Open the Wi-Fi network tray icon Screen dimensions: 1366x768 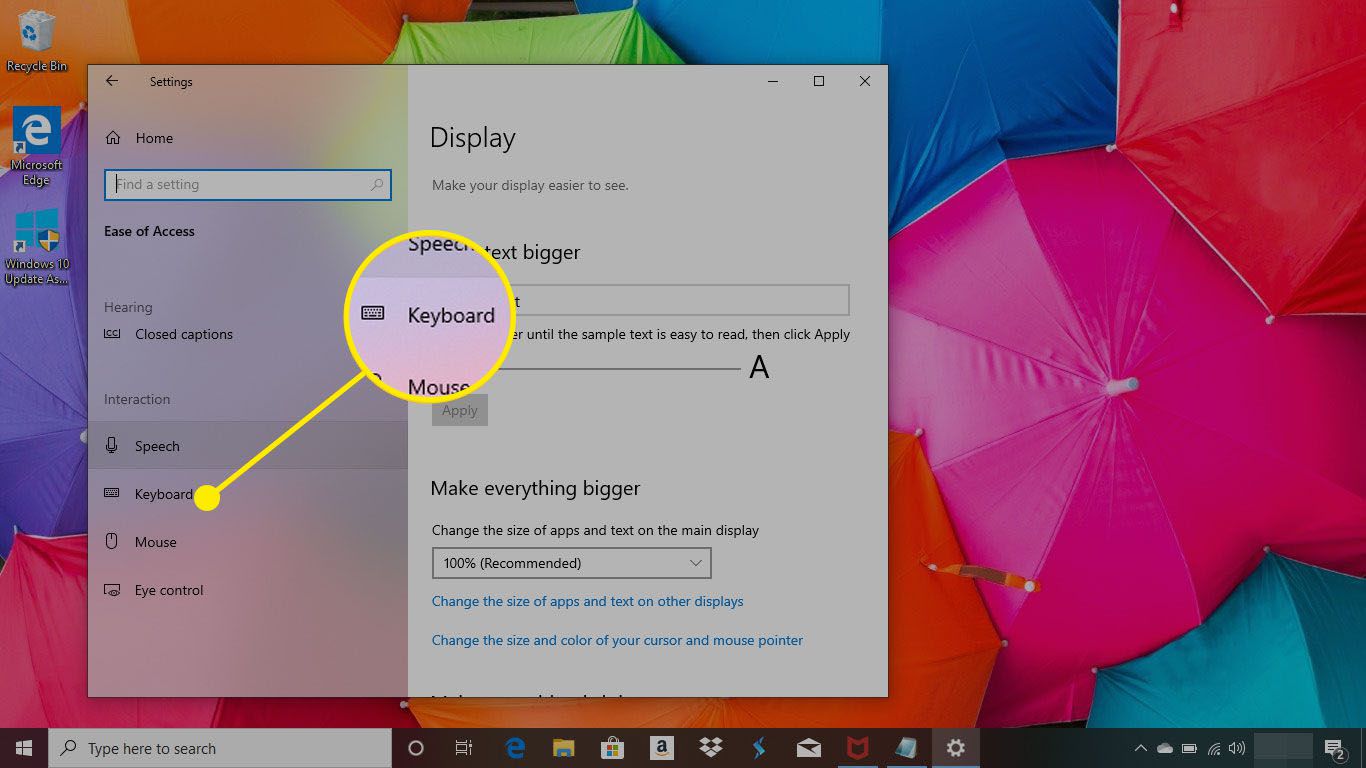coord(1214,748)
